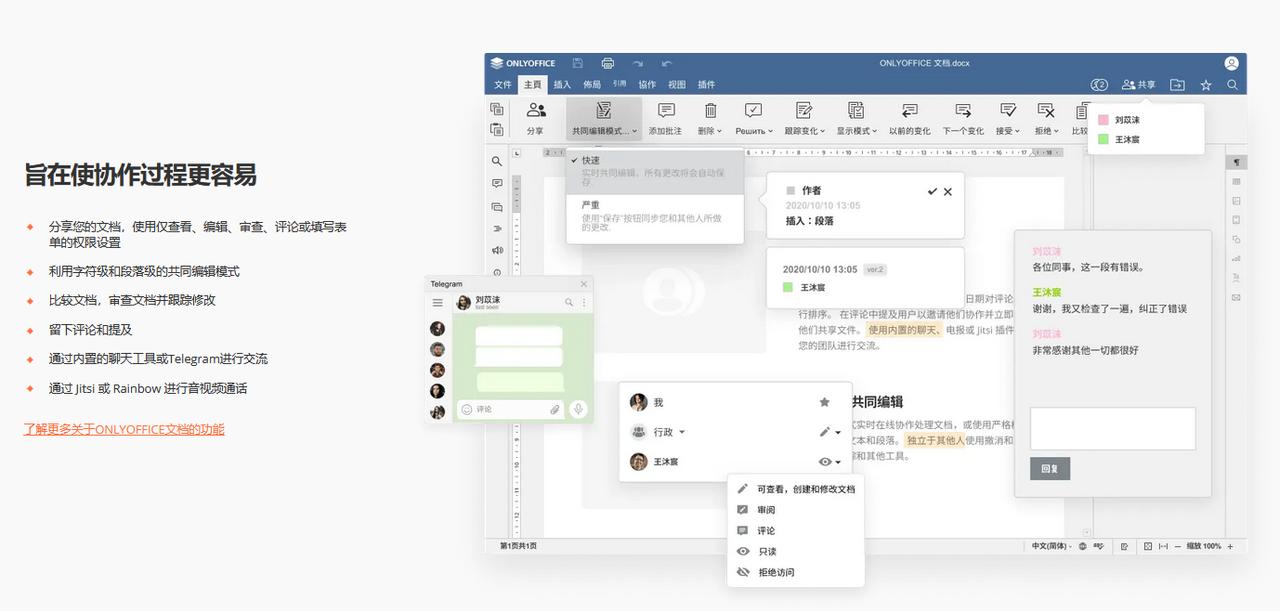Open Telegram chat more options menu

584,302
